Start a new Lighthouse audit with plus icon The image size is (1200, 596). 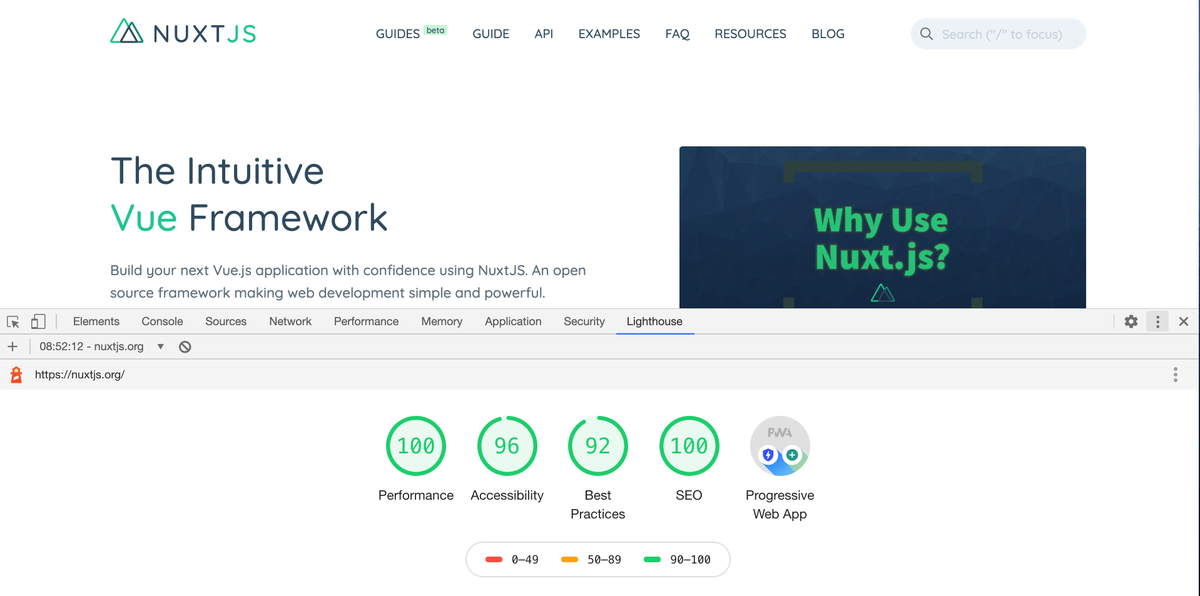[x=13, y=346]
